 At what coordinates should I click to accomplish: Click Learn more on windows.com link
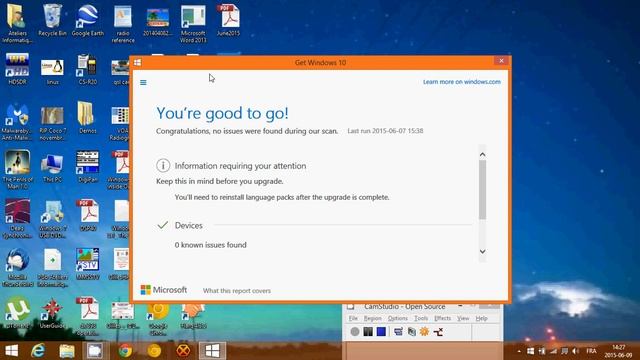pos(462,82)
